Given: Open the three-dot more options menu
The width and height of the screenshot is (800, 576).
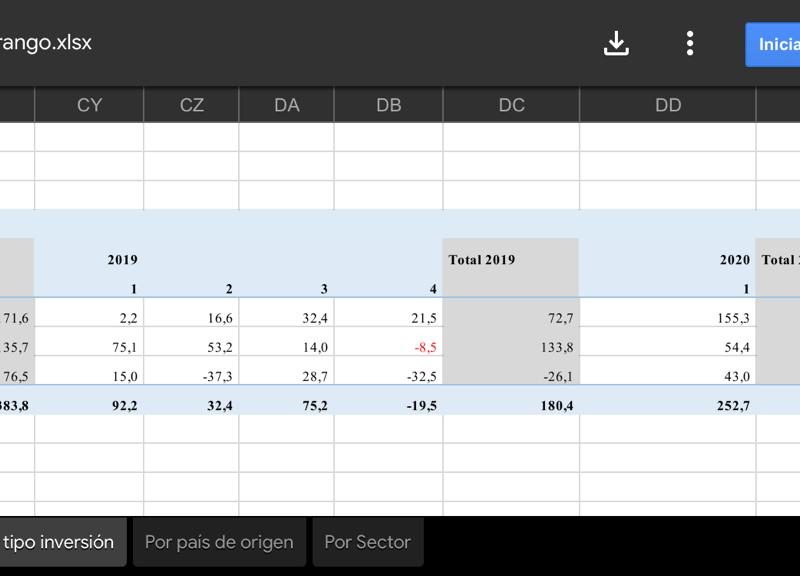Looking at the screenshot, I should 690,43.
